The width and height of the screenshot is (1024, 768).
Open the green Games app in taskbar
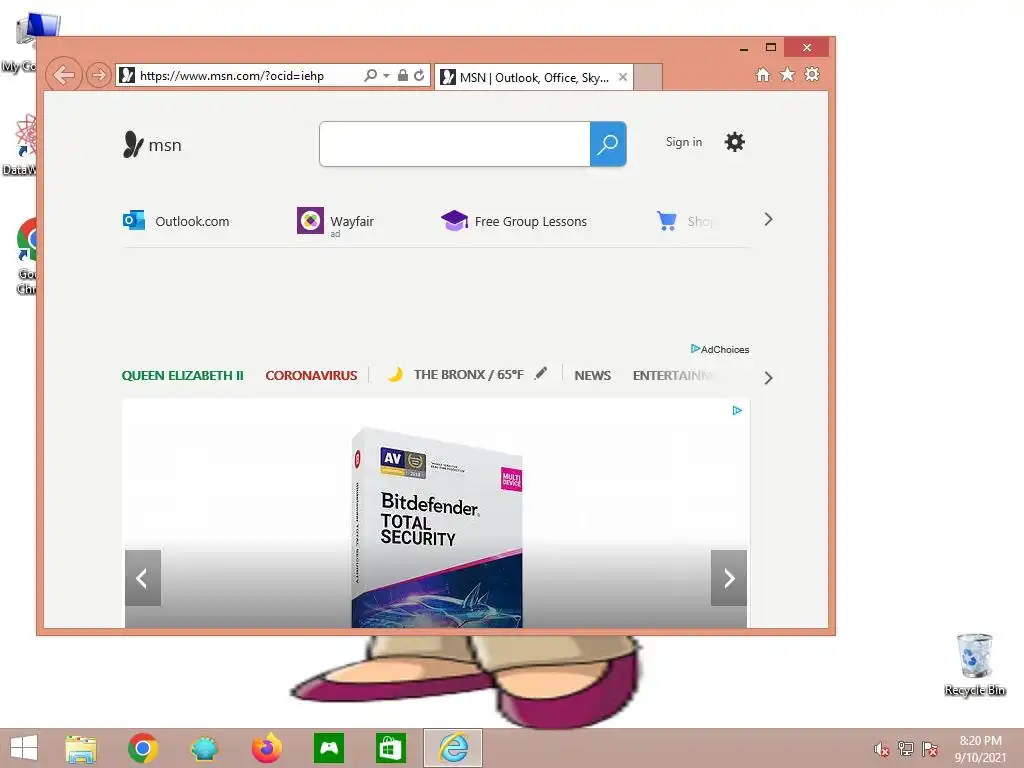[x=328, y=748]
